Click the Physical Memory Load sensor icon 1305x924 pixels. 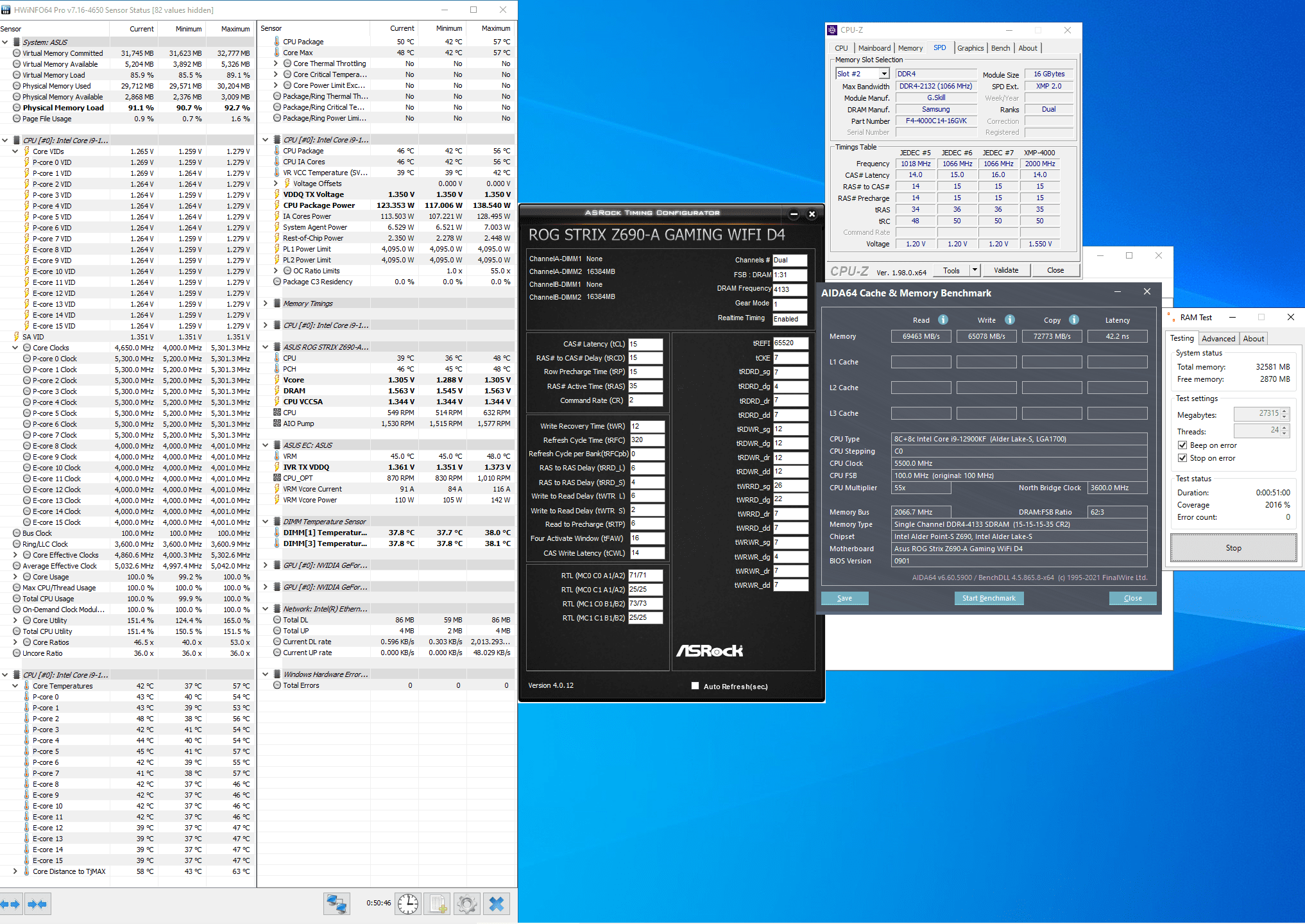(17, 108)
